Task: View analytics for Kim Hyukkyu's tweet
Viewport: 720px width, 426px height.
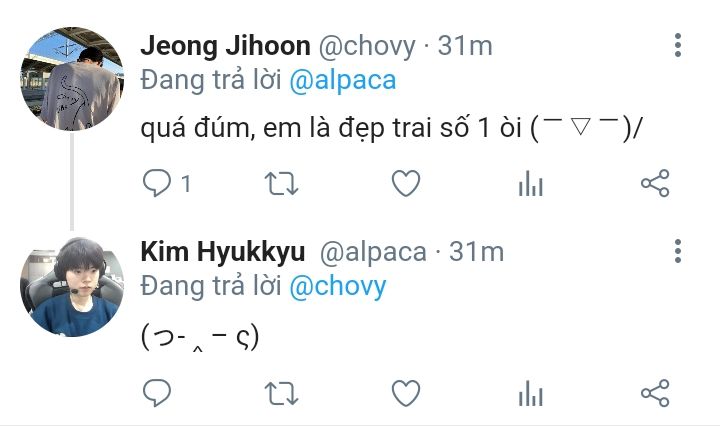Action: [x=531, y=393]
